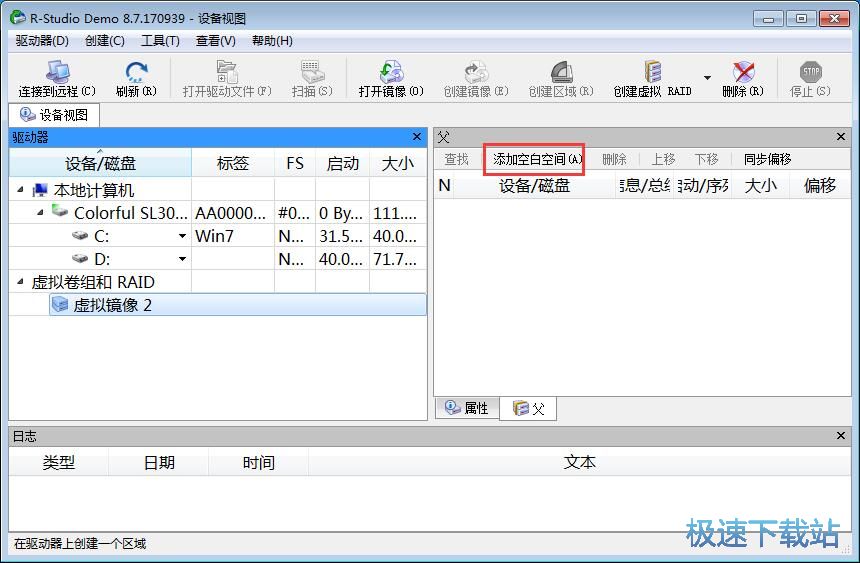The image size is (860, 563).
Task: Minimize the R-Studio window
Action: 768,19
